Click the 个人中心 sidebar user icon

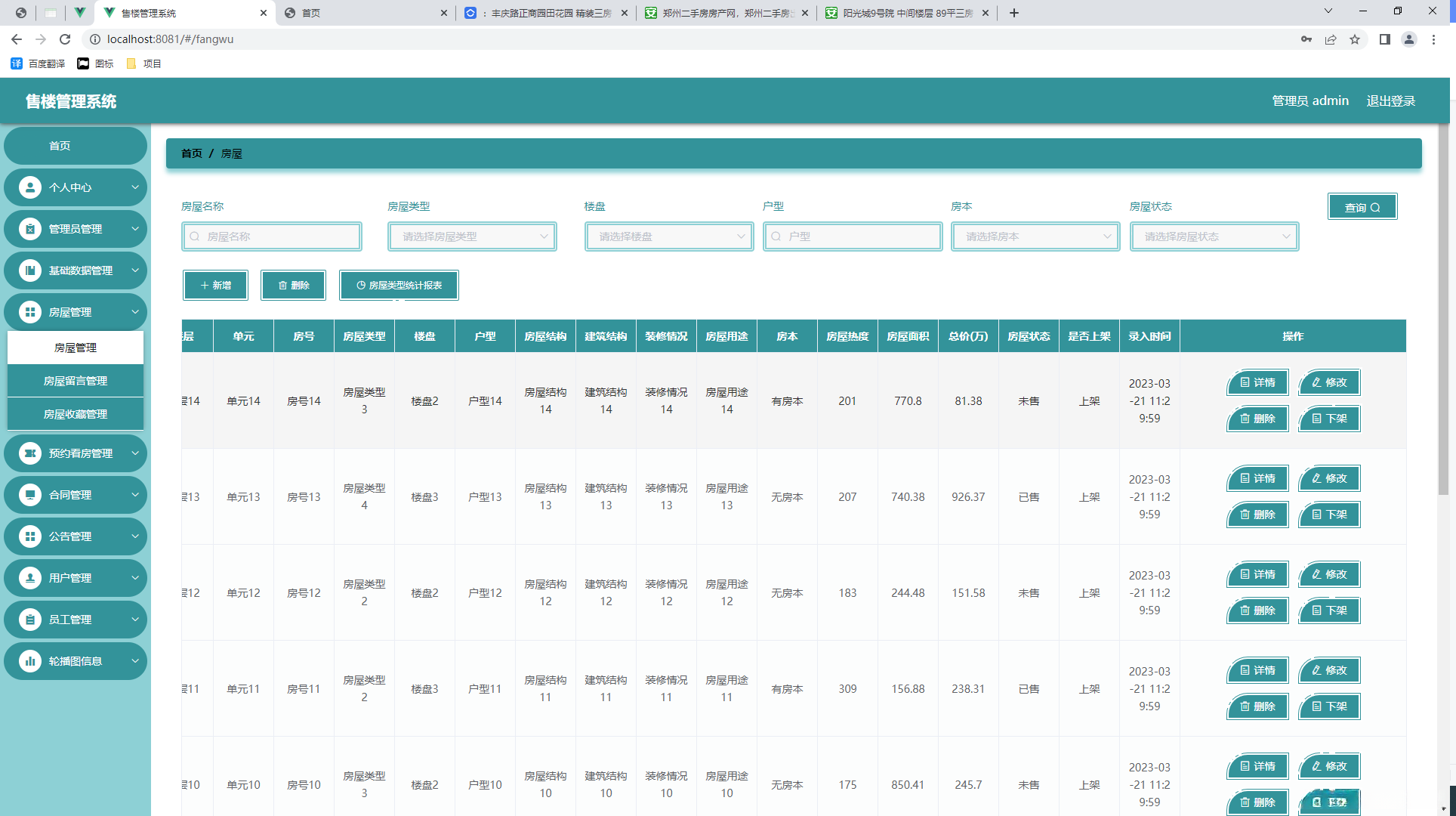(x=30, y=187)
